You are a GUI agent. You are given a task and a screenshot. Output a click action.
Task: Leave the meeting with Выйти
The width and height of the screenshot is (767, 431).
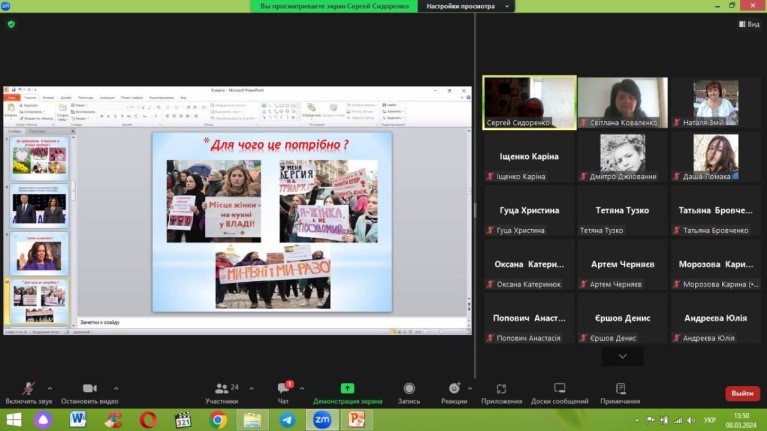tap(742, 393)
